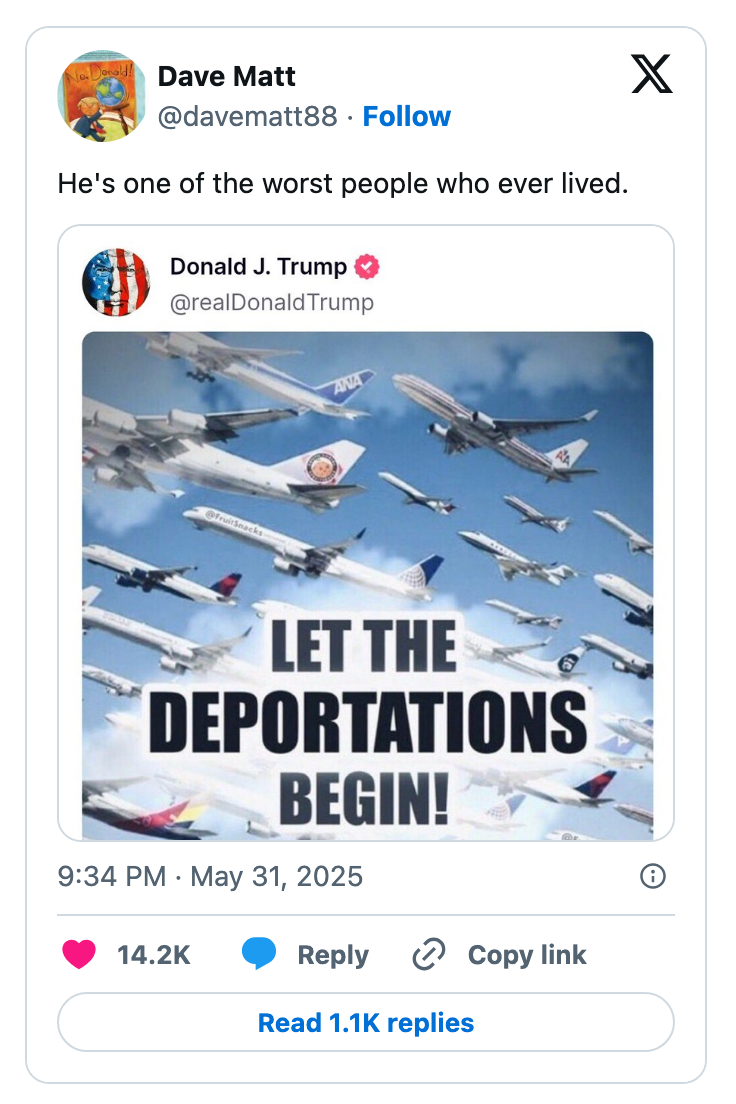Screen dimensions: 736x1104
Task: Click the @davematt88 handle
Action: coord(248,116)
